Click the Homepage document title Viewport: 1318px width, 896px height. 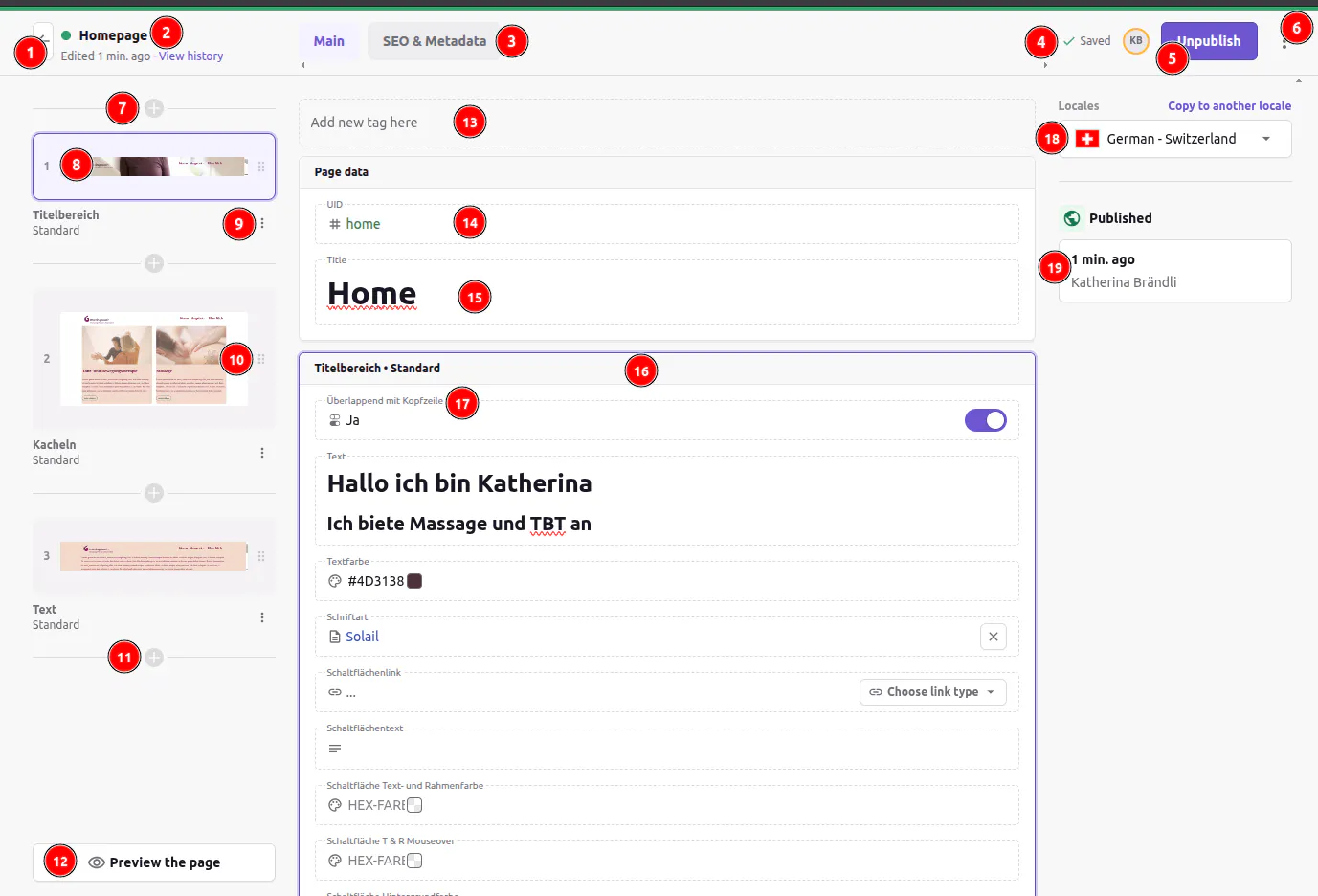pyautogui.click(x=113, y=35)
